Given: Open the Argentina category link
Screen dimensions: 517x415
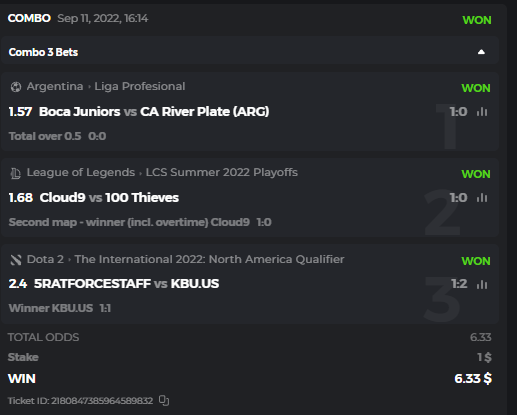Looking at the screenshot, I should click(x=55, y=86).
